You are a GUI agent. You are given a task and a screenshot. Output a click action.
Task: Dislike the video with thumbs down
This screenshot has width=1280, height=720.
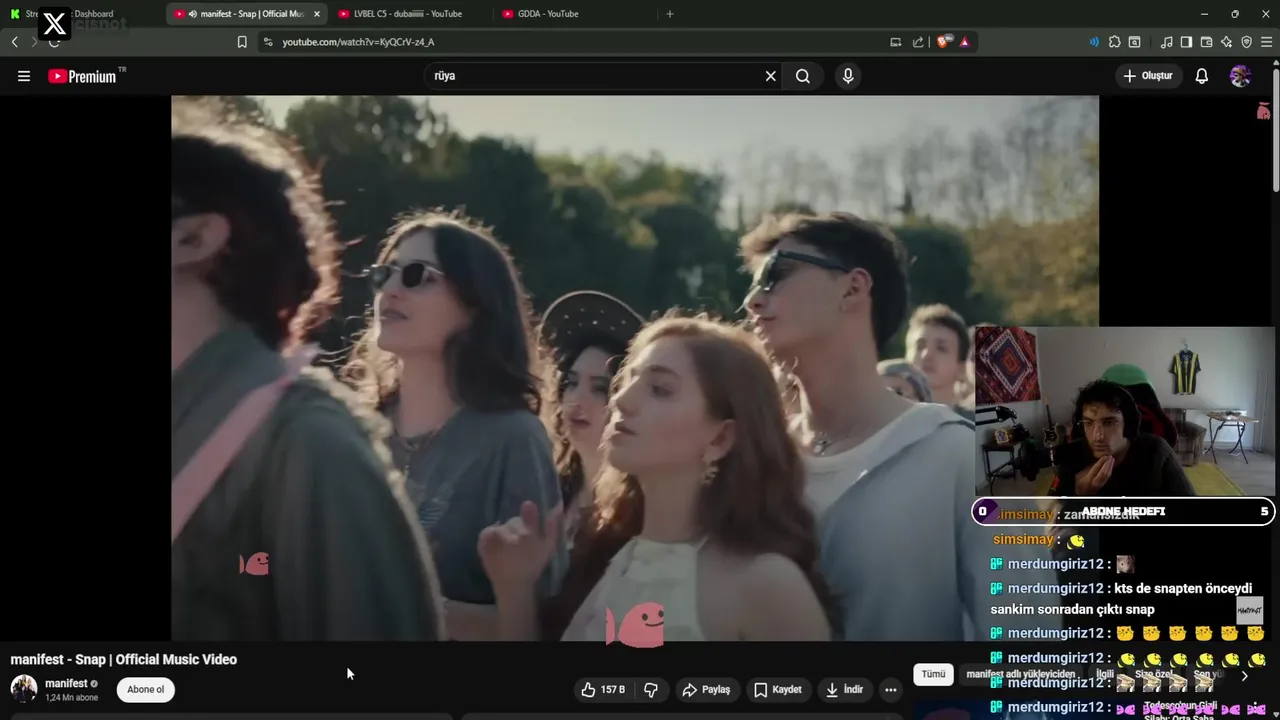pyautogui.click(x=651, y=690)
